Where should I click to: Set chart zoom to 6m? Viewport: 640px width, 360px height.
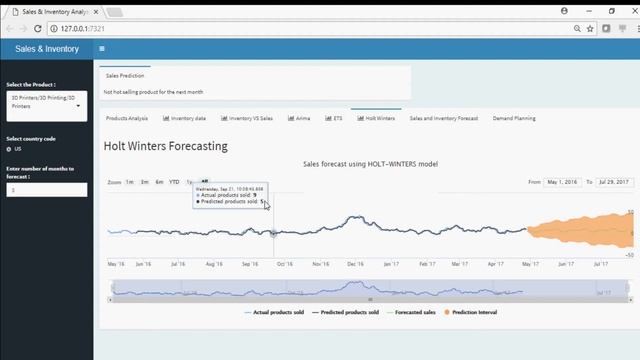[x=159, y=182]
